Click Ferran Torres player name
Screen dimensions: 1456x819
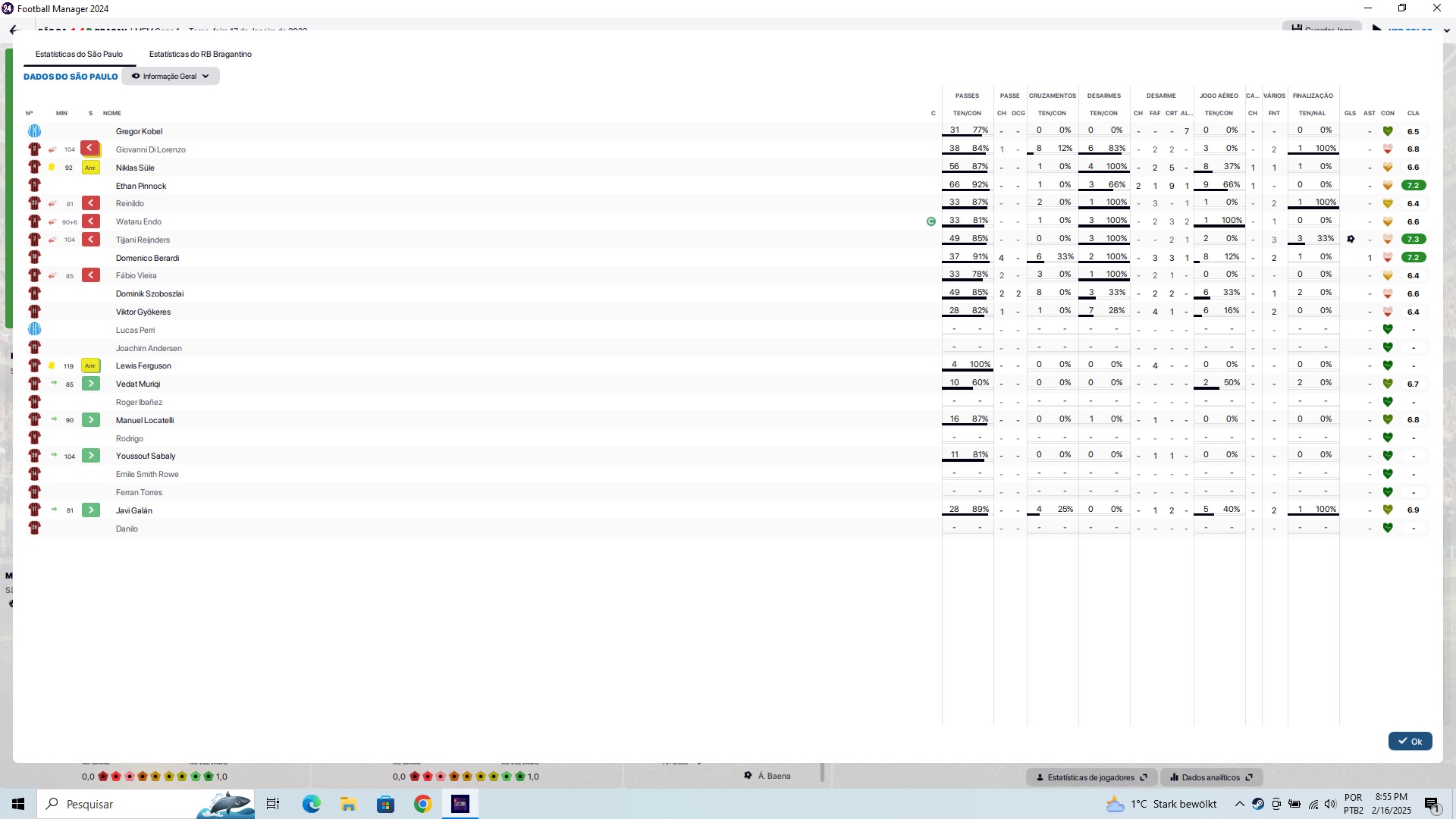point(139,492)
